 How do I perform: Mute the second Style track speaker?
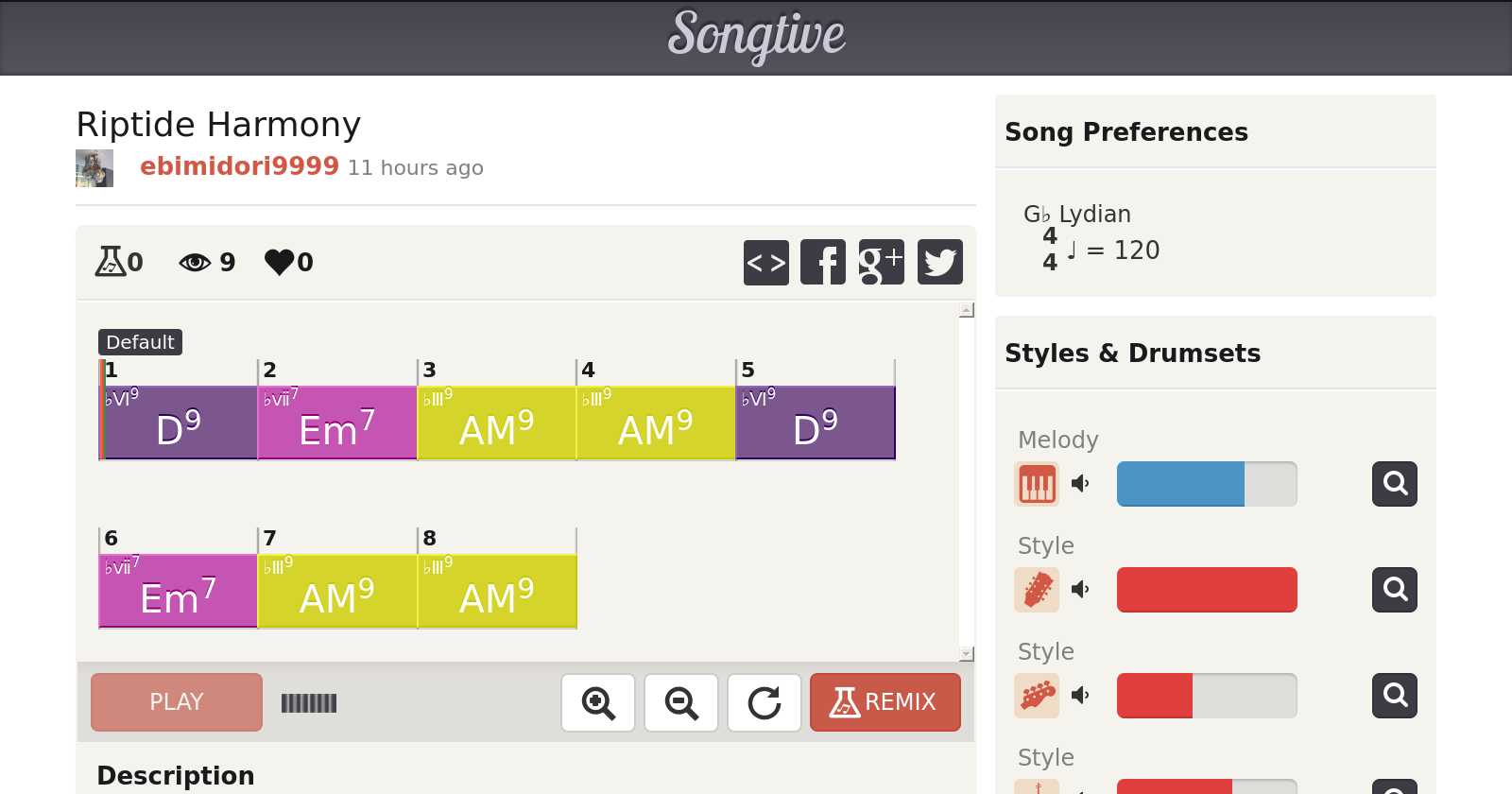pos(1080,696)
